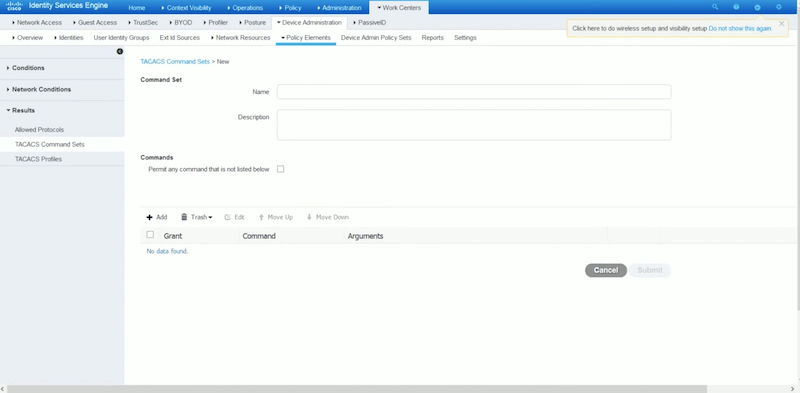Click the Edit pencil icon
Image resolution: width=800 pixels, height=393 pixels.
point(228,217)
